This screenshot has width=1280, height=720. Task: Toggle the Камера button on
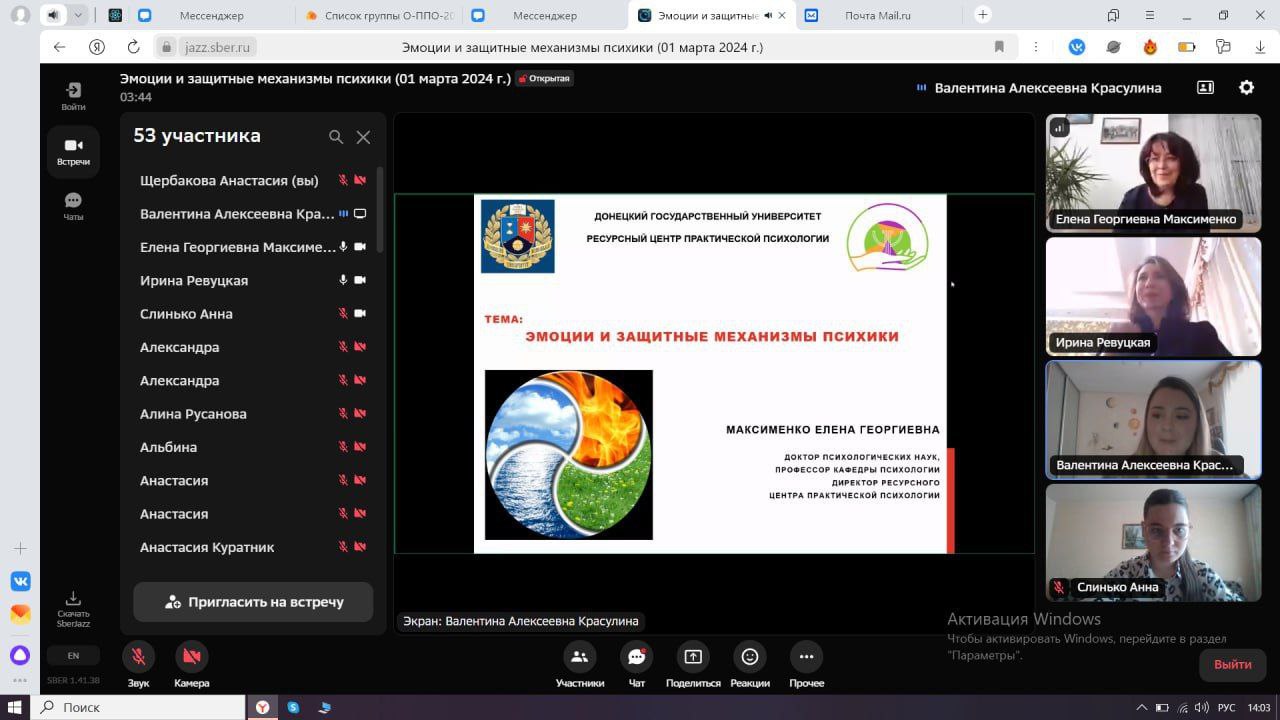click(x=191, y=657)
